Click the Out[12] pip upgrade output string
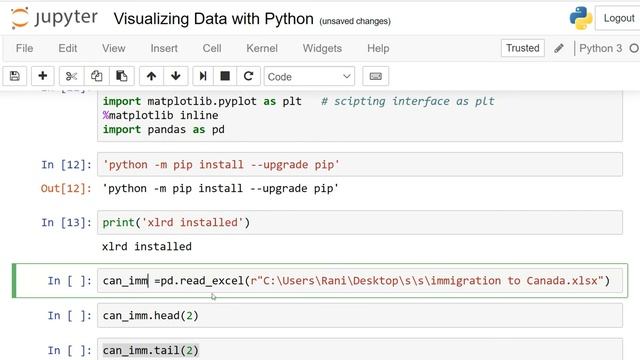Screen dimensions: 640x360 click(220, 189)
